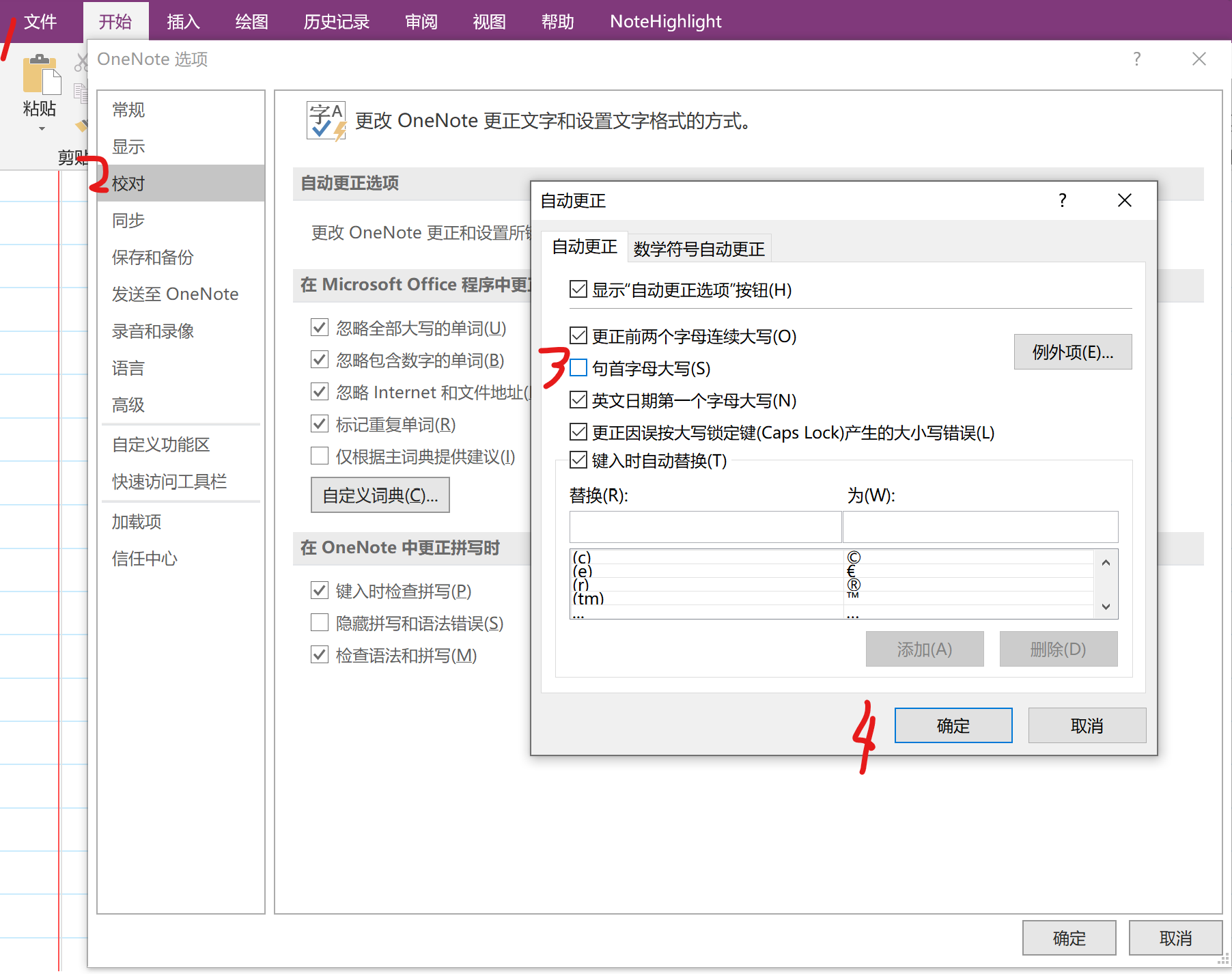Click the Paste clipboard icon
Image resolution: width=1232 pixels, height=974 pixels.
pos(41,74)
